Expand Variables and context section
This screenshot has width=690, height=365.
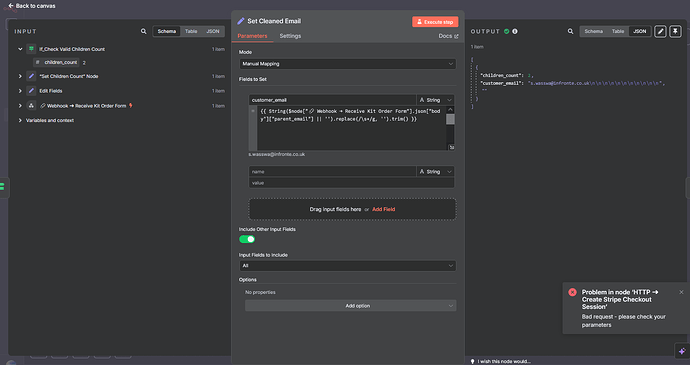pyautogui.click(x=20, y=120)
